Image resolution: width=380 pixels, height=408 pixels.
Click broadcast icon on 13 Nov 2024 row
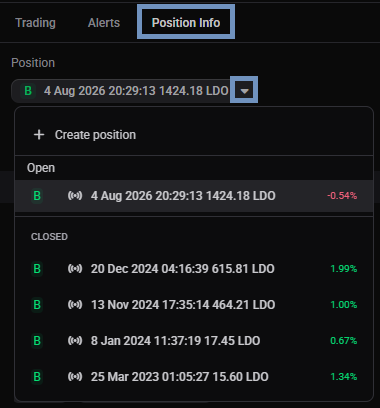pos(75,305)
